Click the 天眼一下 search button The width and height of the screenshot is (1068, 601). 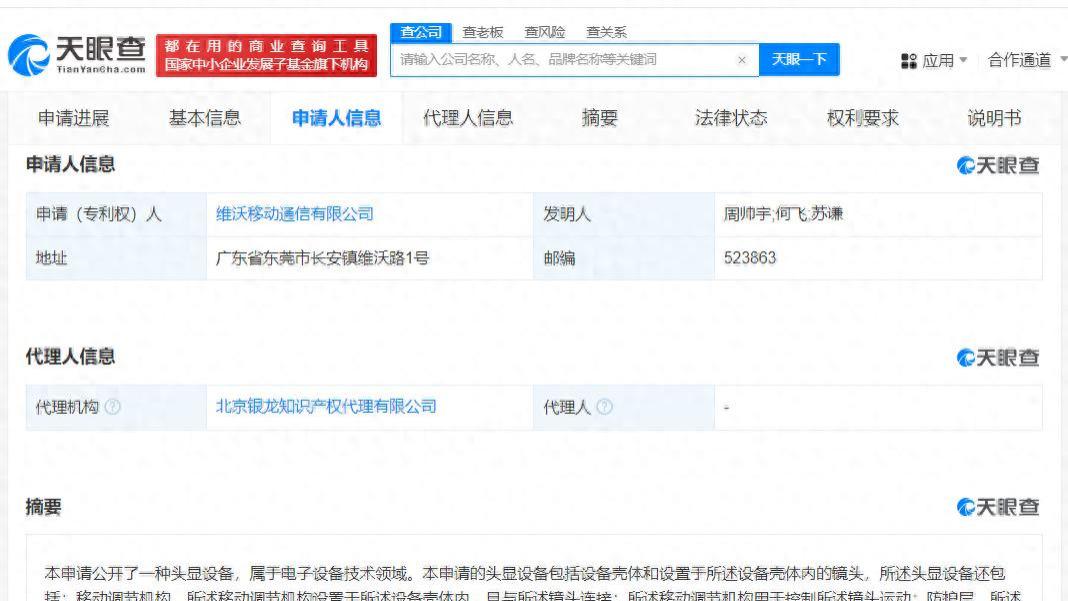[x=799, y=60]
